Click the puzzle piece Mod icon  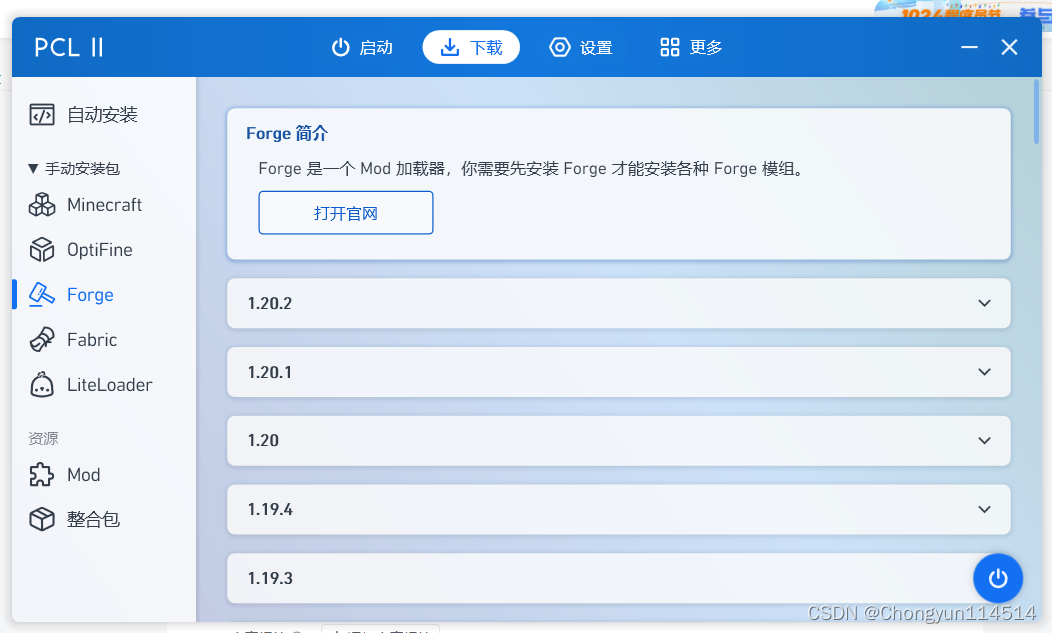click(42, 475)
